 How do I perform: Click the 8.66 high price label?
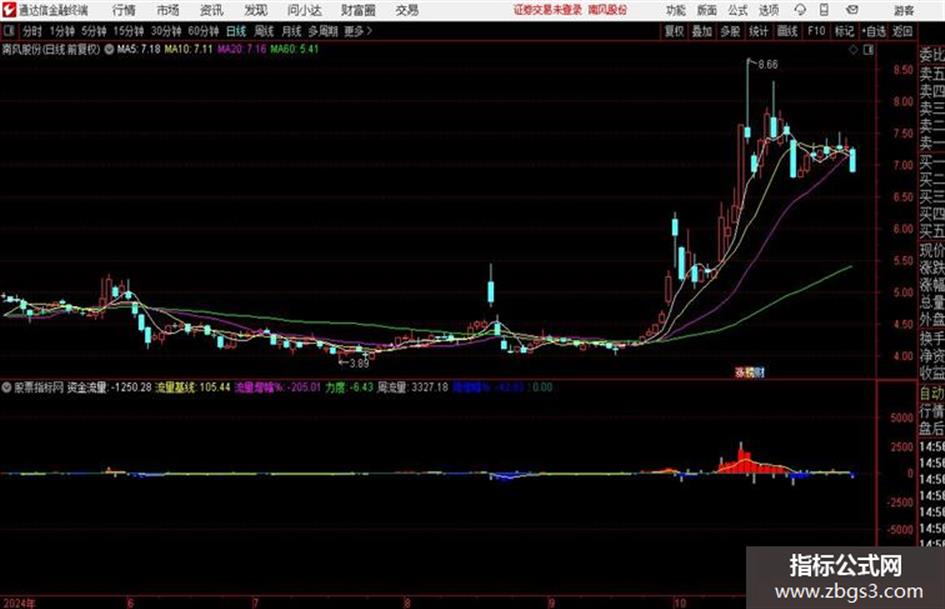point(768,65)
